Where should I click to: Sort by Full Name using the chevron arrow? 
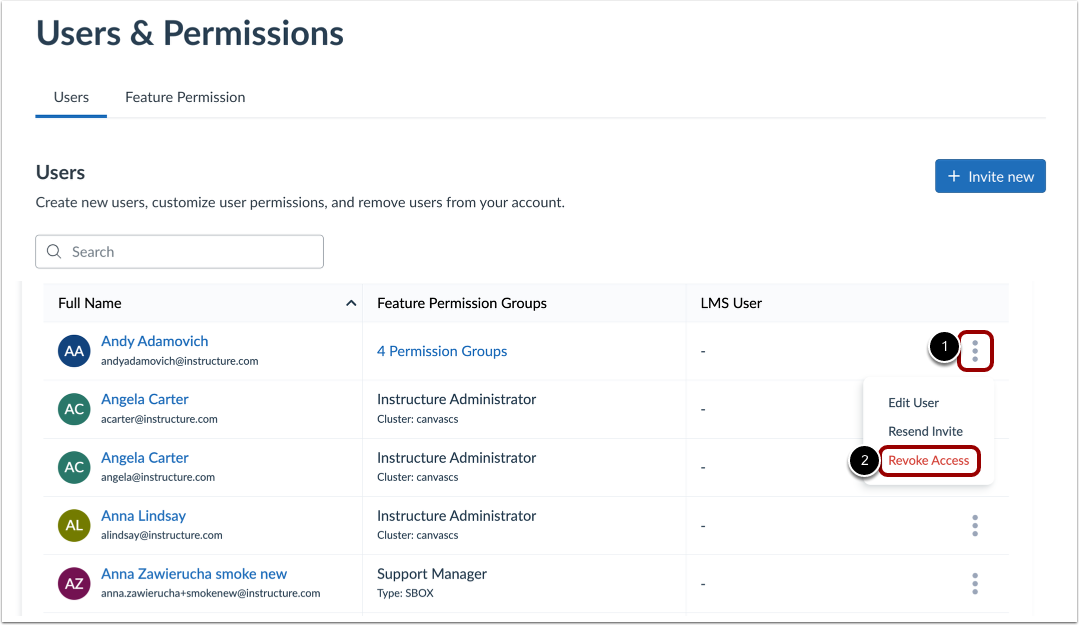click(351, 303)
